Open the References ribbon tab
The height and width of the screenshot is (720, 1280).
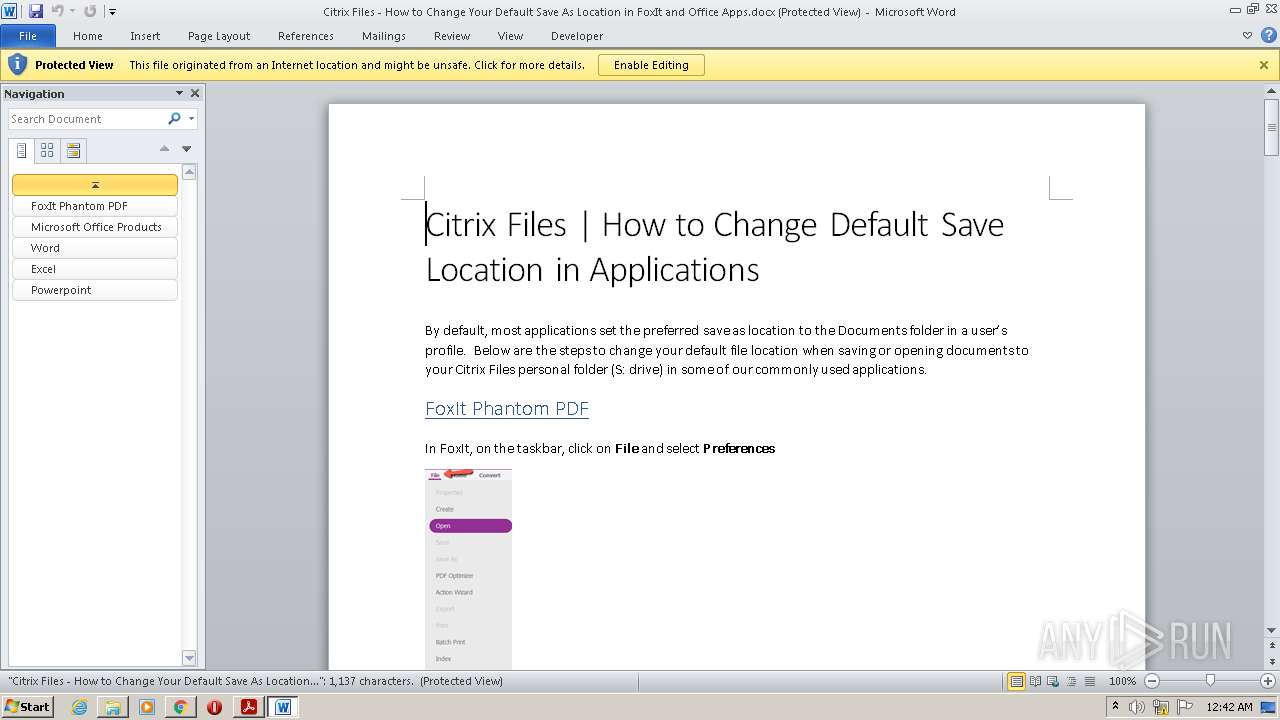click(306, 36)
